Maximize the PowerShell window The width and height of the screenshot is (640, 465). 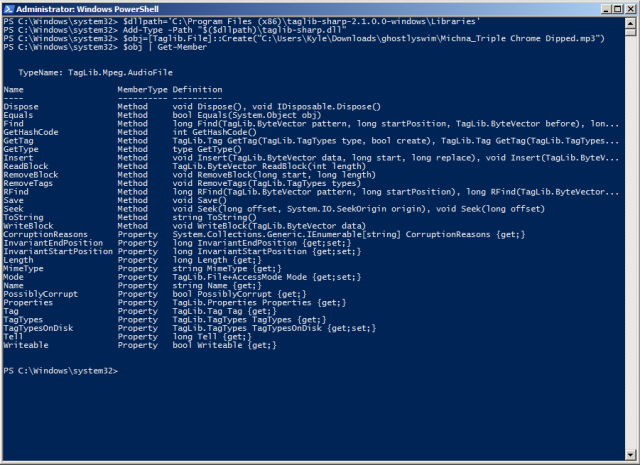(618, 9)
